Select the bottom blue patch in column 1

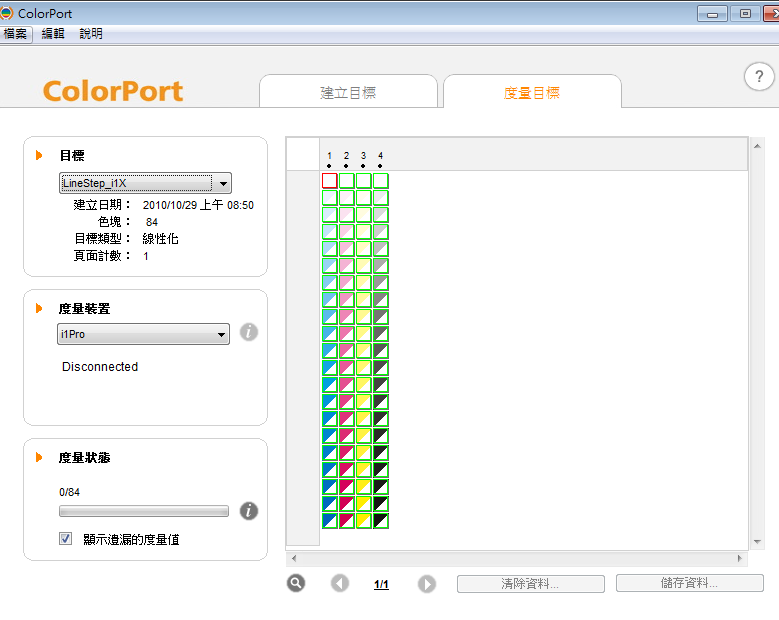coord(329,521)
